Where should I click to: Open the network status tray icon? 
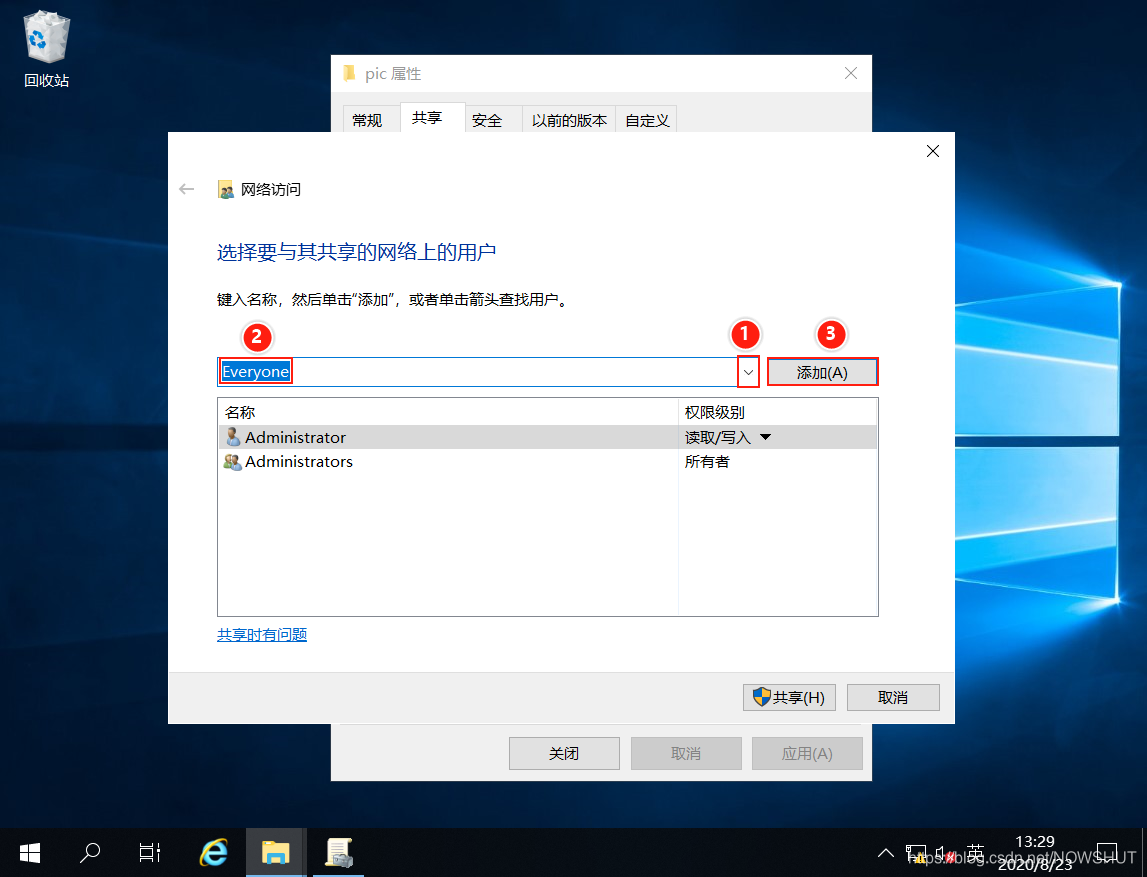(916, 852)
